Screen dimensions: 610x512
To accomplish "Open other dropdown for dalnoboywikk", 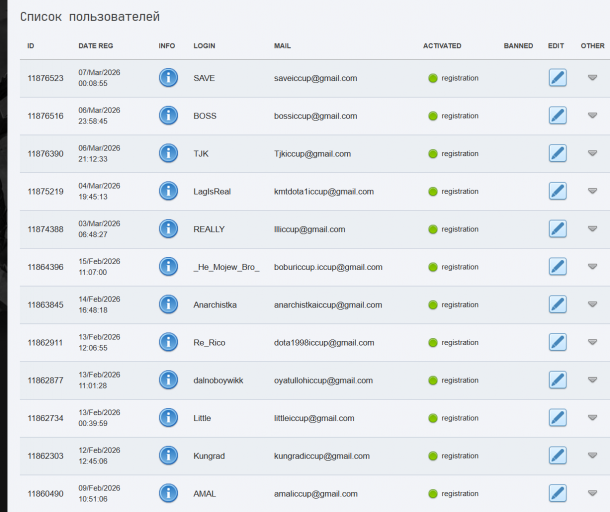I will [592, 380].
